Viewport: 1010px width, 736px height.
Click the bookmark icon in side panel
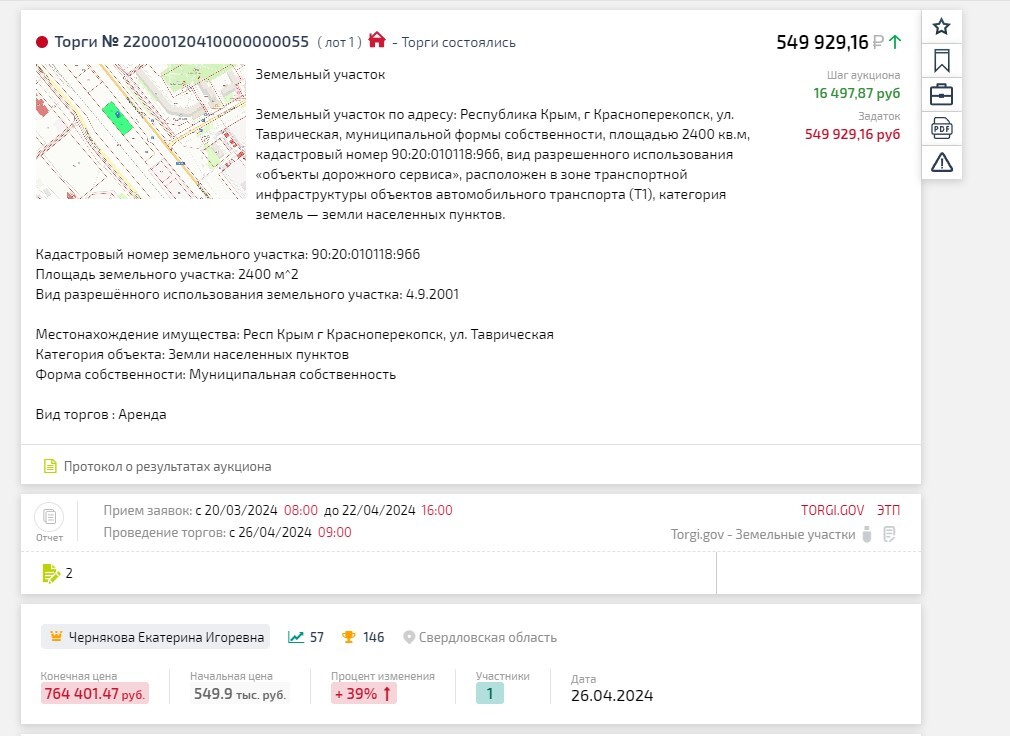[941, 61]
